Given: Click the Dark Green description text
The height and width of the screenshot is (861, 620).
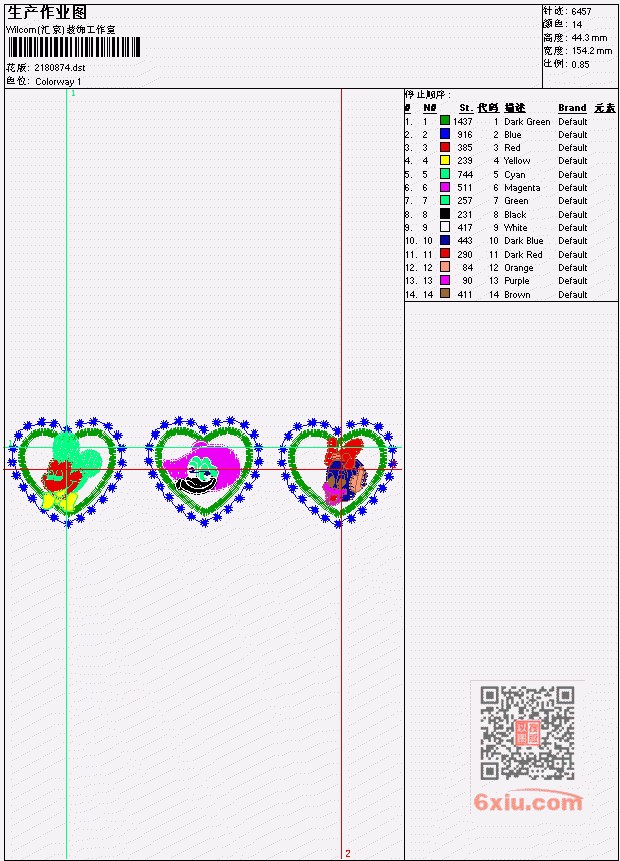Looking at the screenshot, I should (527, 121).
